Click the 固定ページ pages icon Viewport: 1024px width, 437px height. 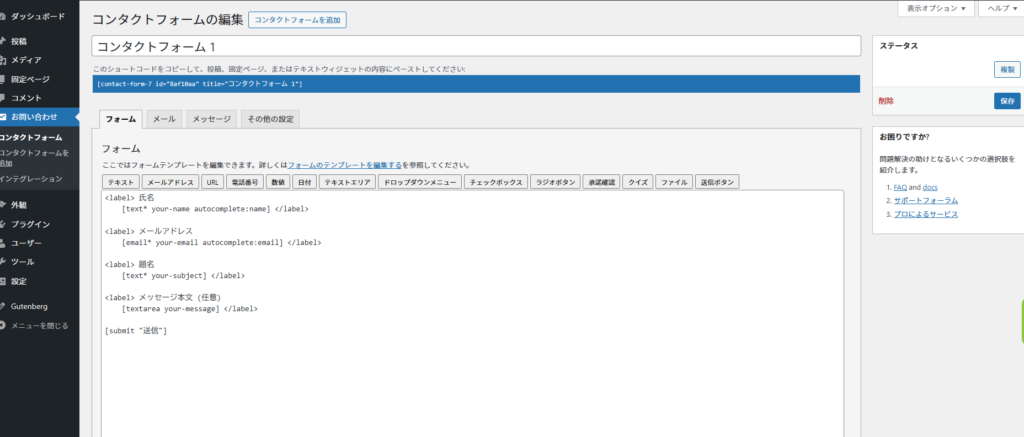point(4,79)
